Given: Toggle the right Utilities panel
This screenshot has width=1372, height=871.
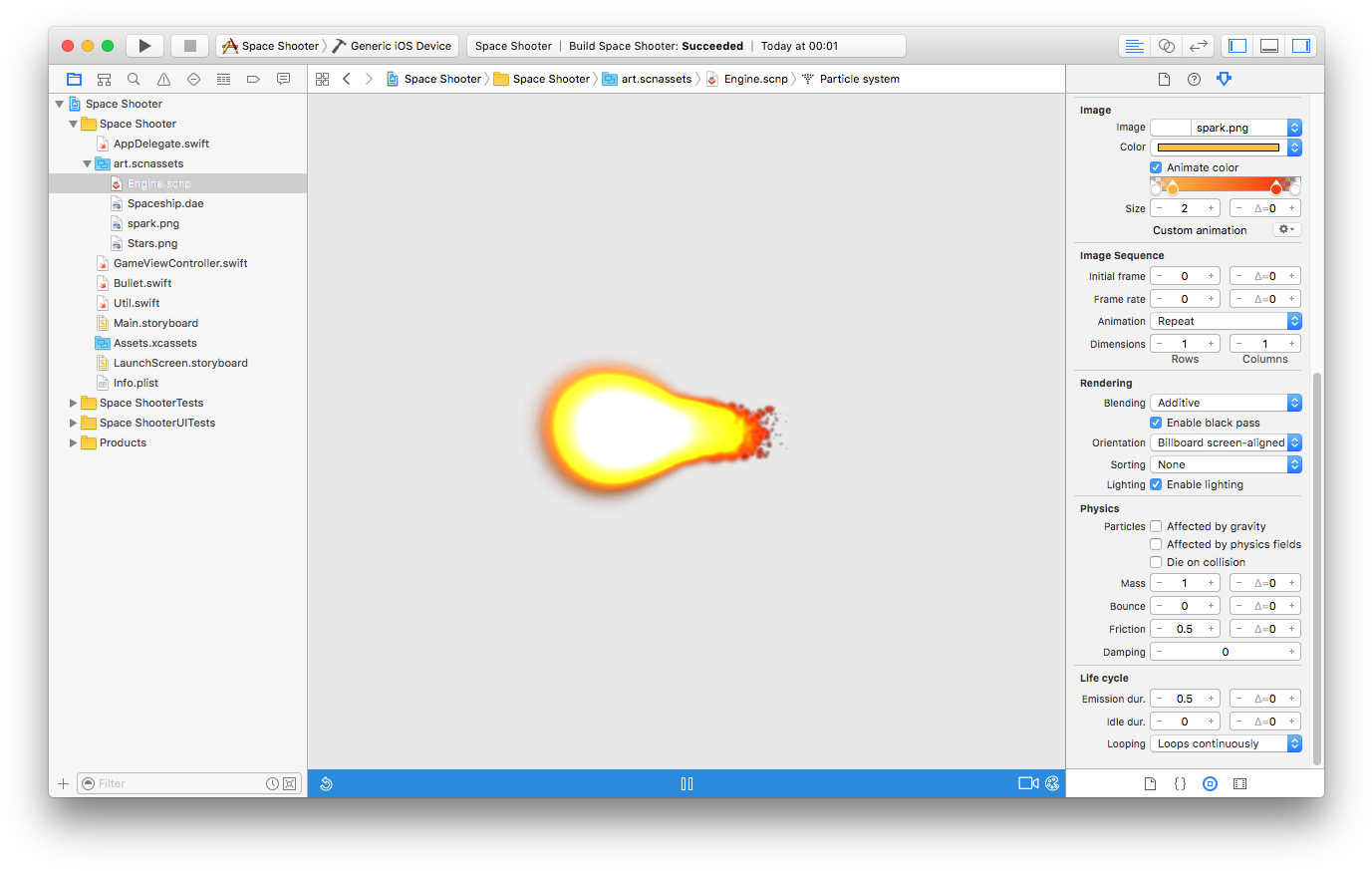Looking at the screenshot, I should (1300, 46).
